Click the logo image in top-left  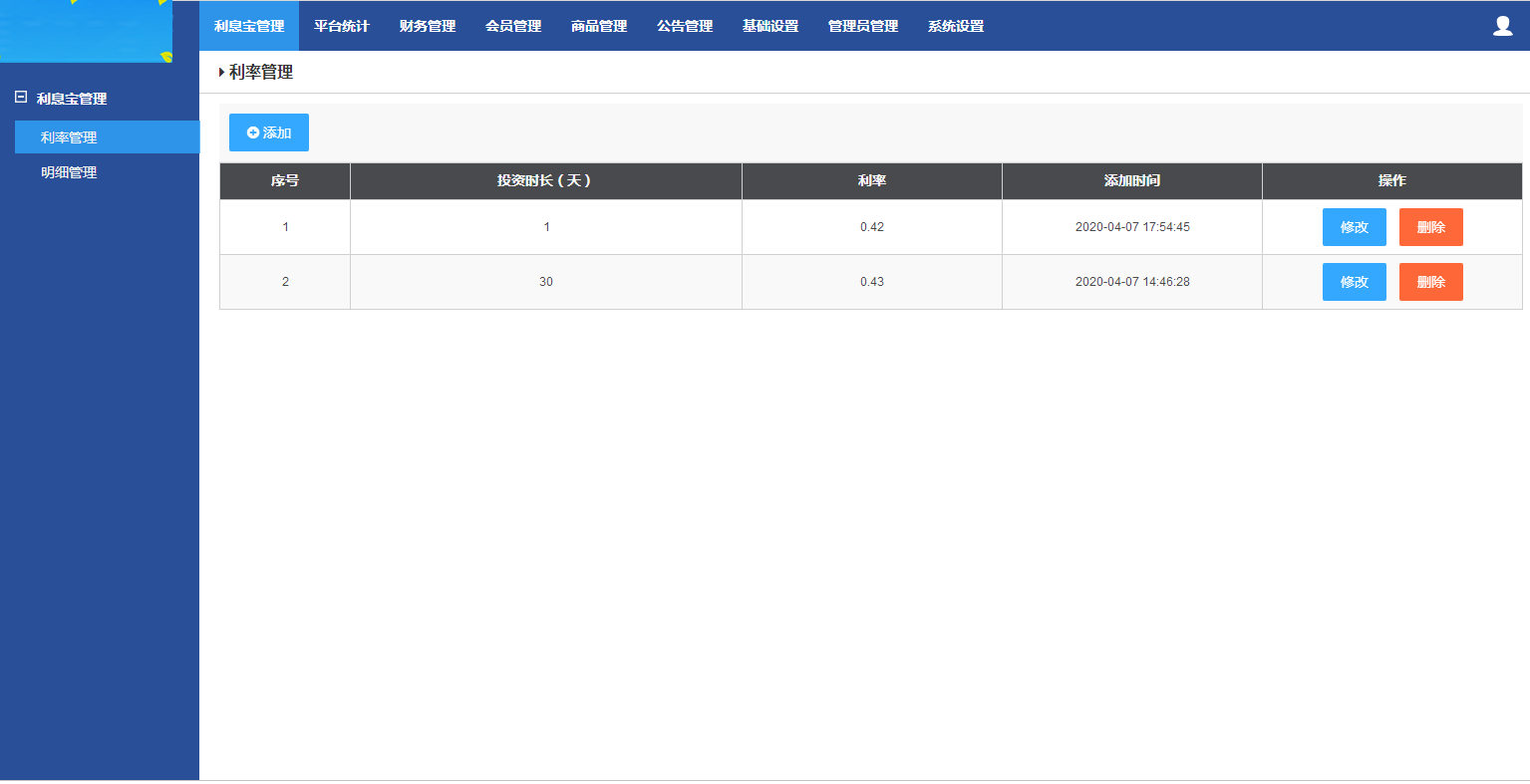tap(86, 31)
